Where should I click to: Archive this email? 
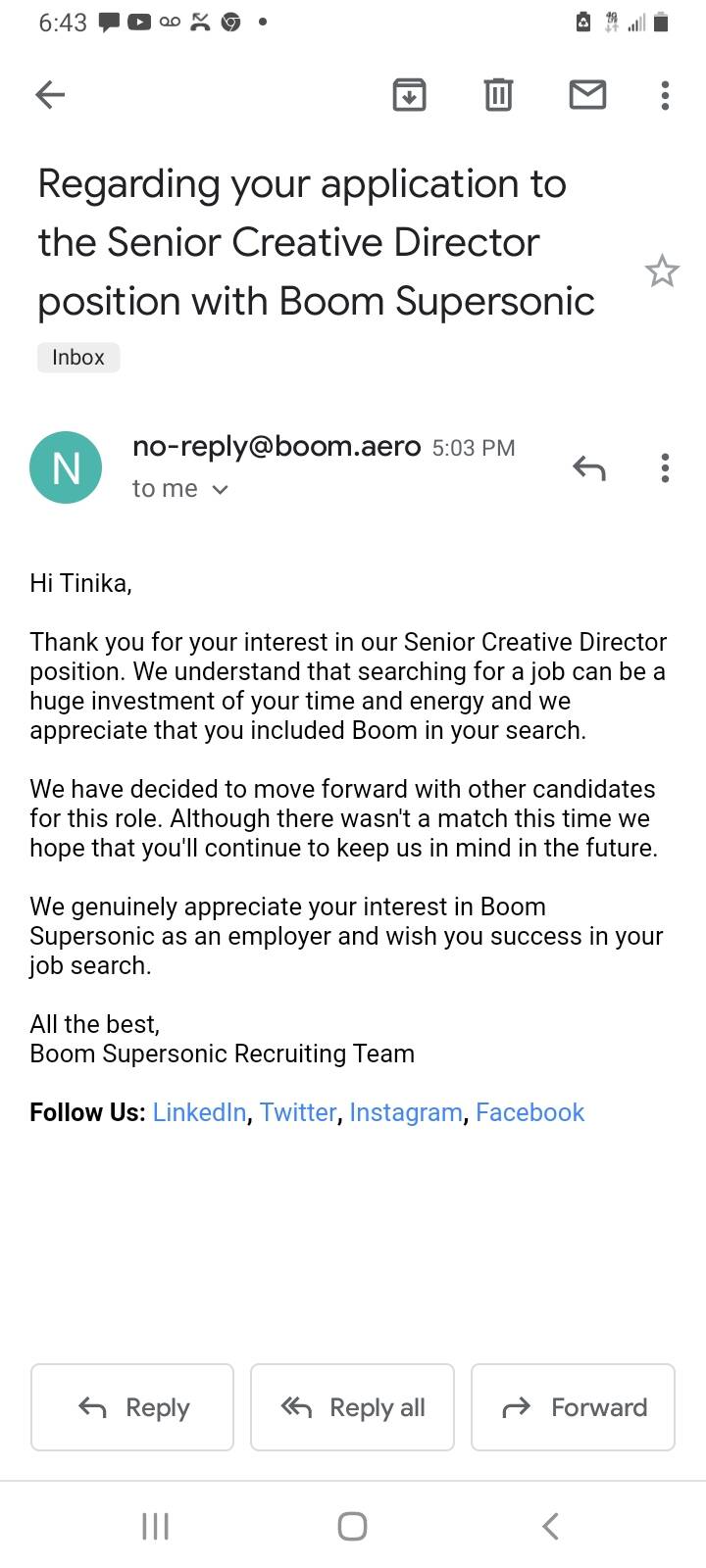409,94
